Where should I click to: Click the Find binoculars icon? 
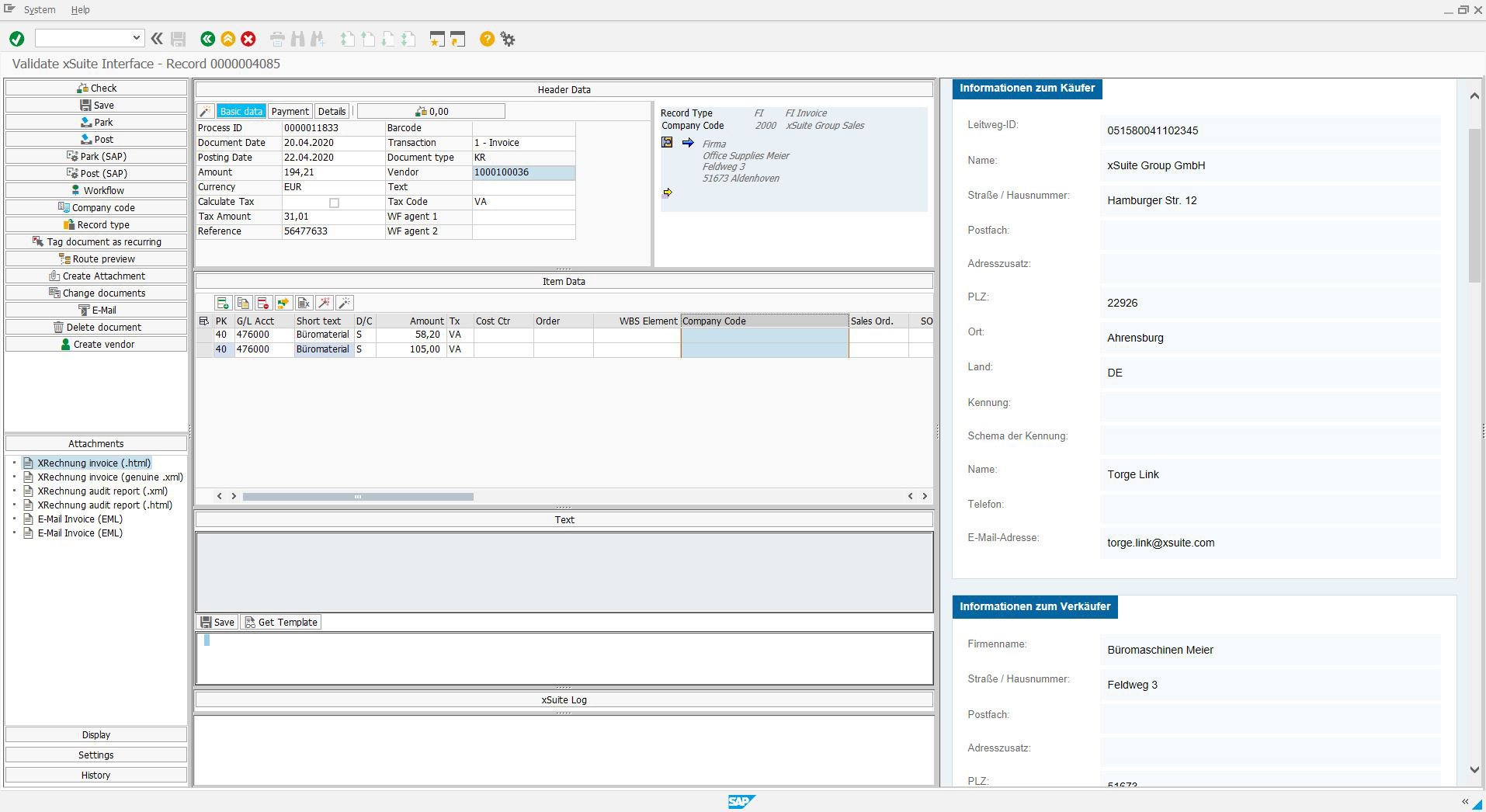pyautogui.click(x=298, y=39)
